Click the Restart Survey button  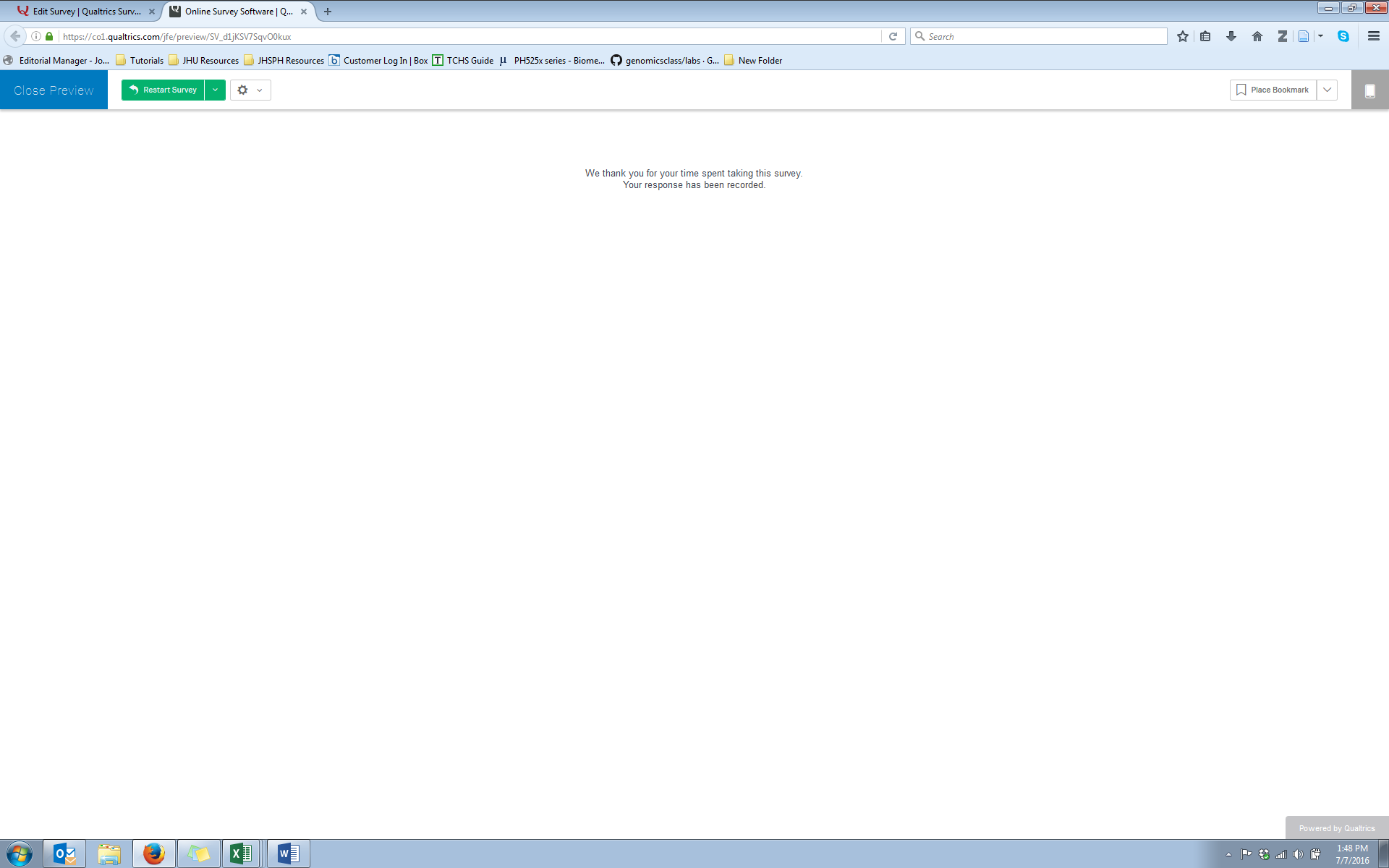(x=163, y=90)
